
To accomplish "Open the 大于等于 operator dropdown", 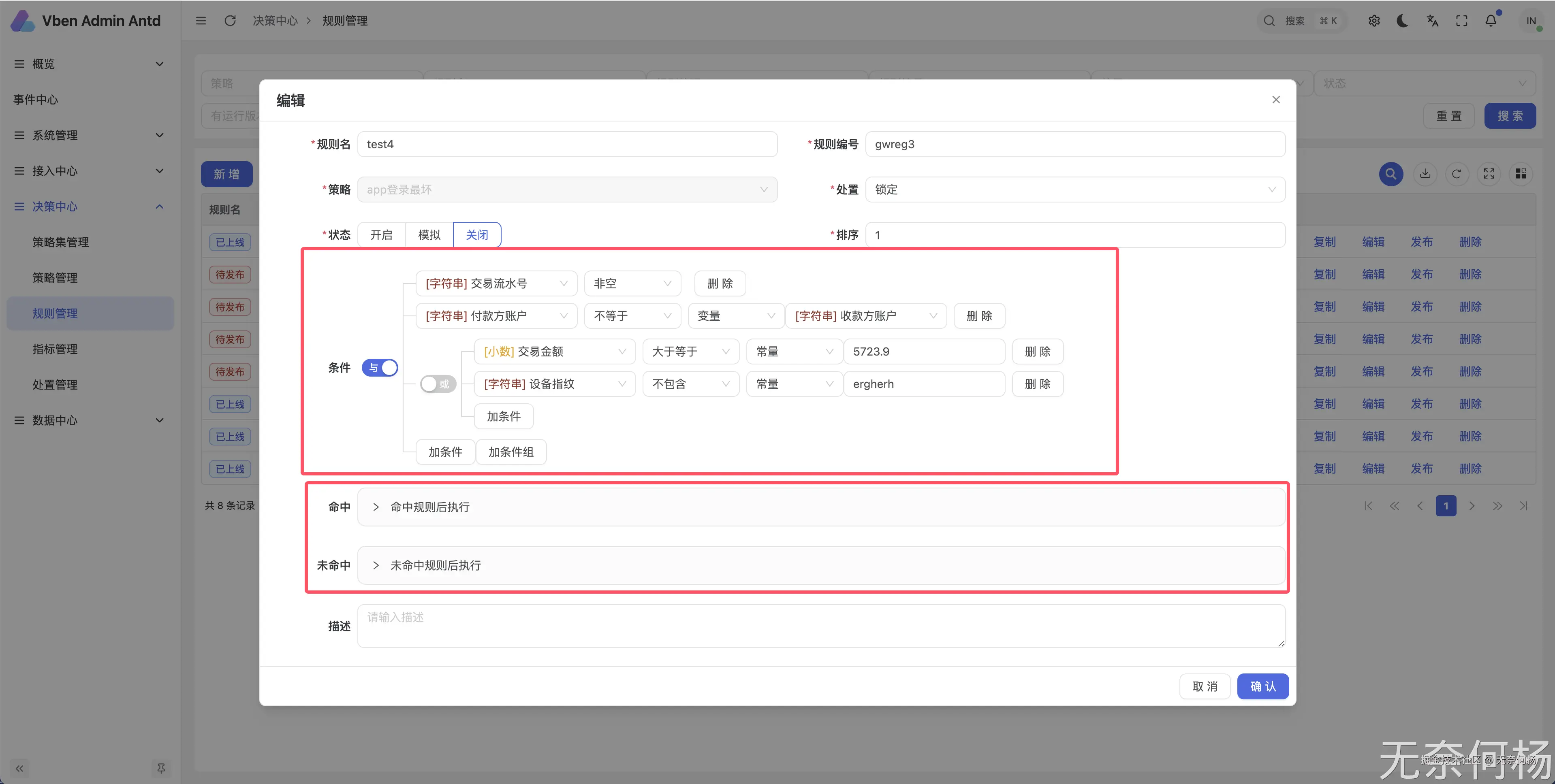I will pyautogui.click(x=690, y=351).
